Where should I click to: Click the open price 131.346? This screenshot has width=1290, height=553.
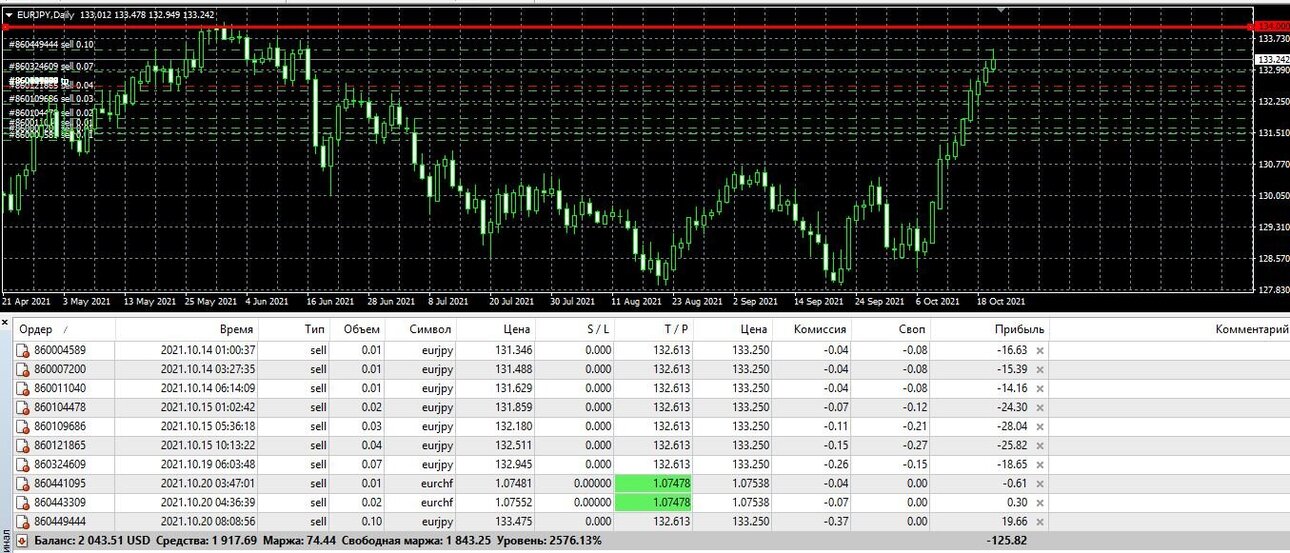coord(513,351)
